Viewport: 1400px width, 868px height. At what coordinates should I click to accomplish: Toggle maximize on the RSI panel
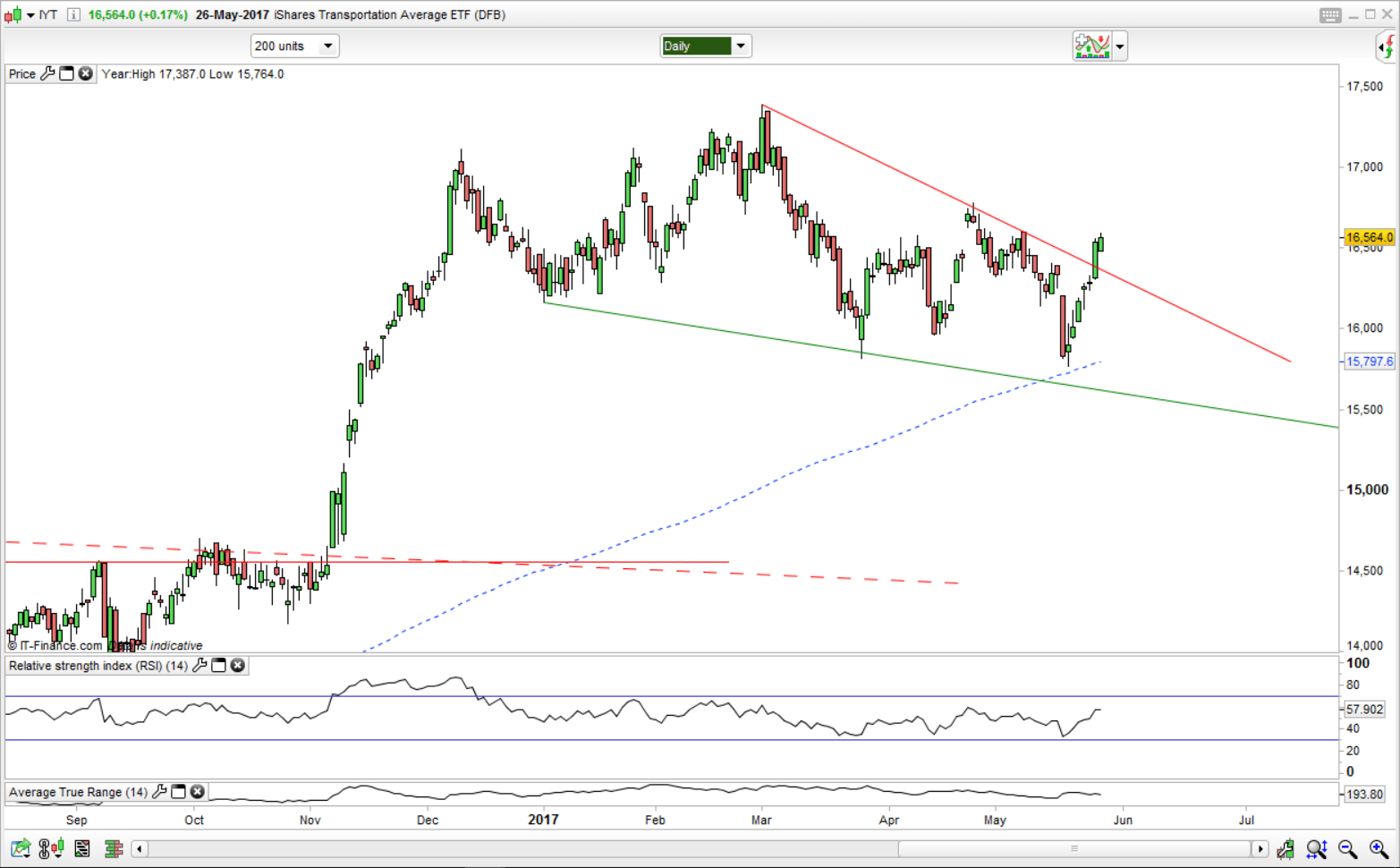(x=218, y=665)
